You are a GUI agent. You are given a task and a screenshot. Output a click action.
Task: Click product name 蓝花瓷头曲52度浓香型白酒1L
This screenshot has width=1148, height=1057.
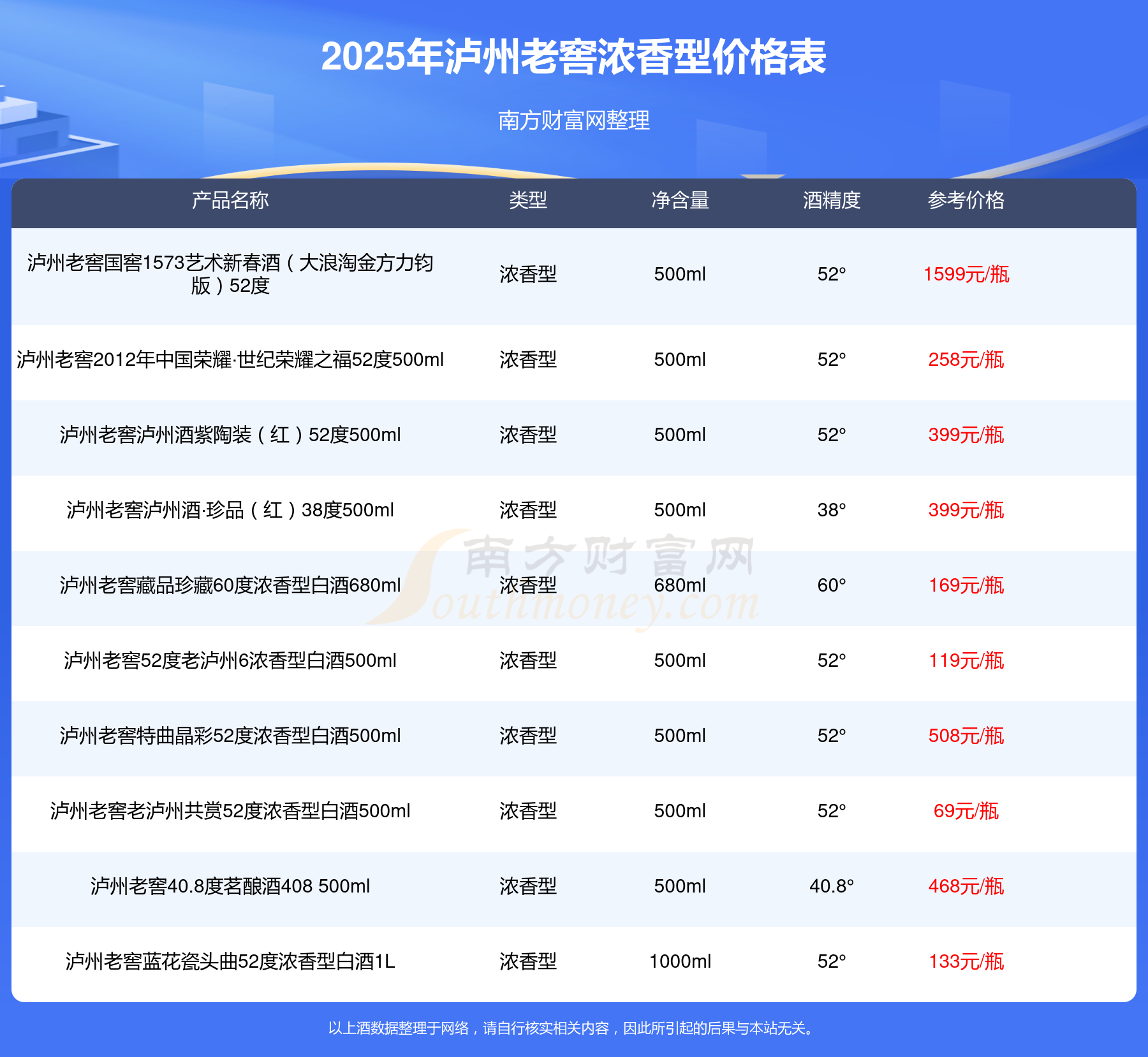click(230, 961)
